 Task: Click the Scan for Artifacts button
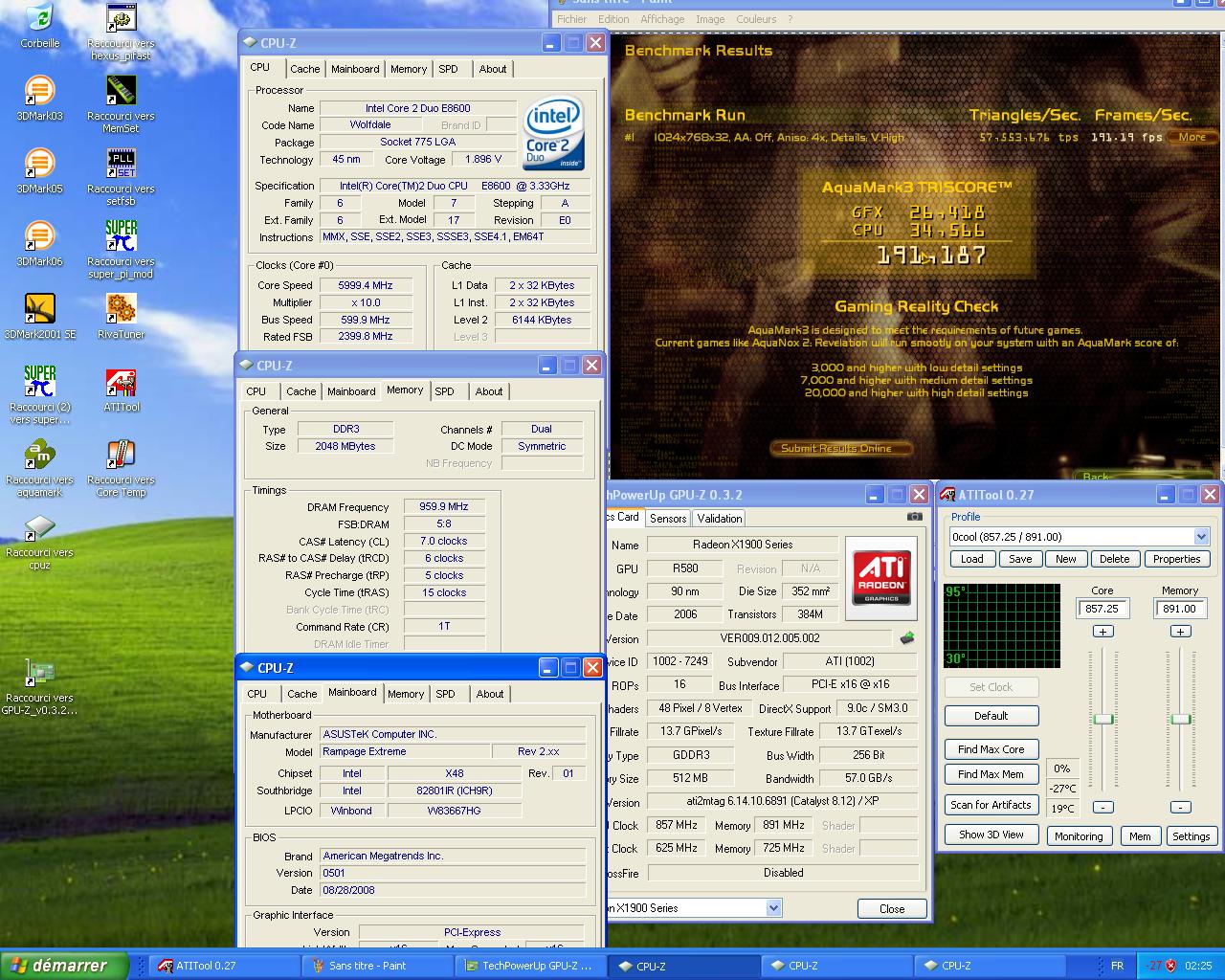991,805
